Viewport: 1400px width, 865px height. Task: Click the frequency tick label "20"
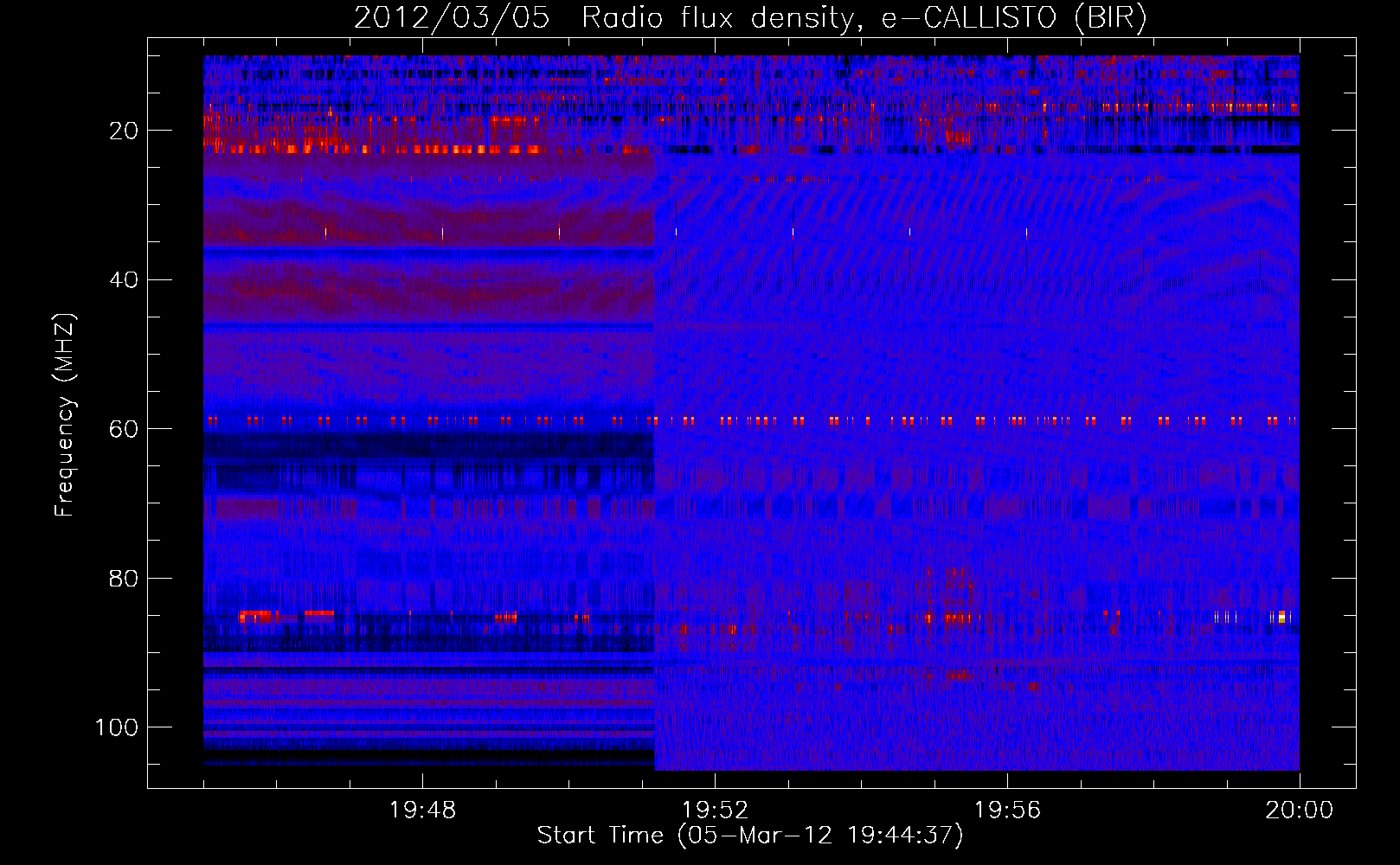(x=124, y=131)
